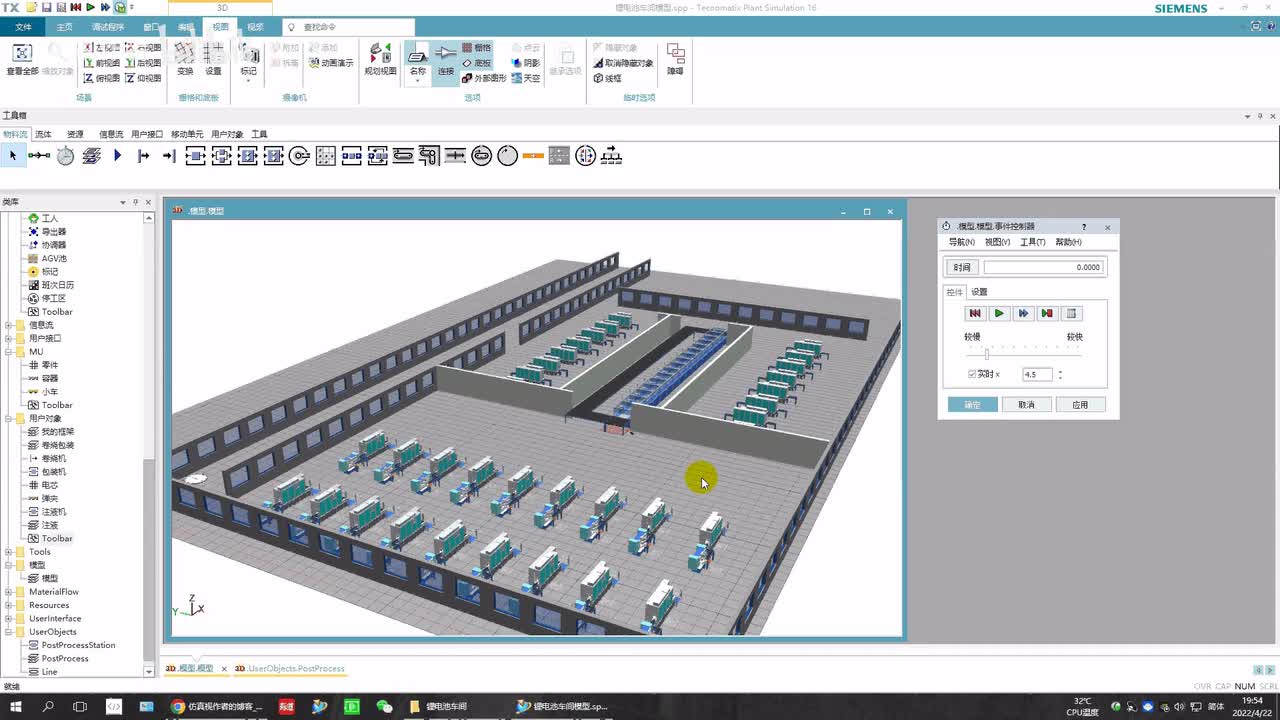The width and height of the screenshot is (1280, 720).
Task: Expand the MaterialFlow folder
Action: [9, 592]
